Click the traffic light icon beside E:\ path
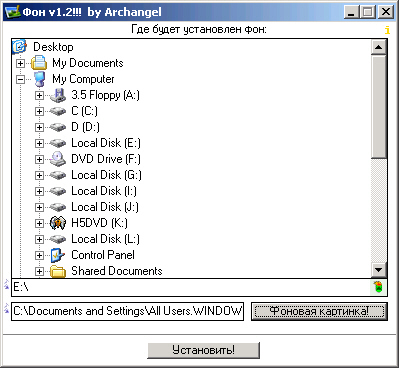 [x=378, y=287]
